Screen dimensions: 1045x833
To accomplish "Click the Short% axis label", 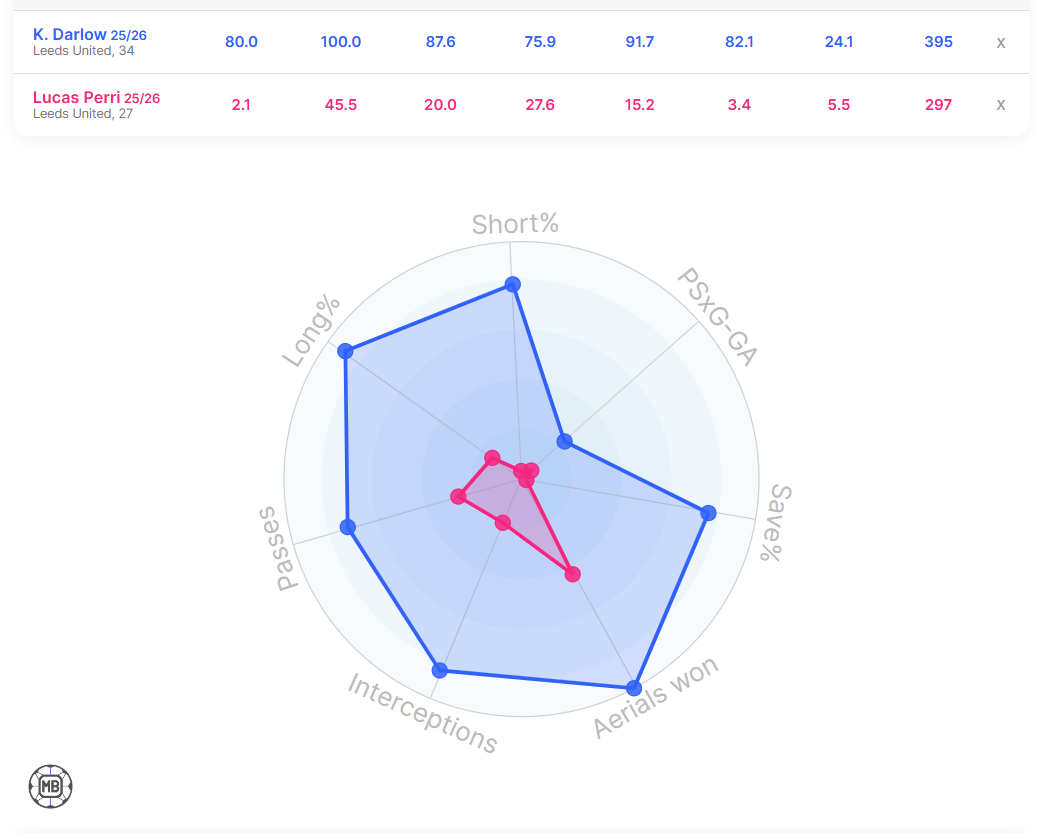I will (x=515, y=224).
